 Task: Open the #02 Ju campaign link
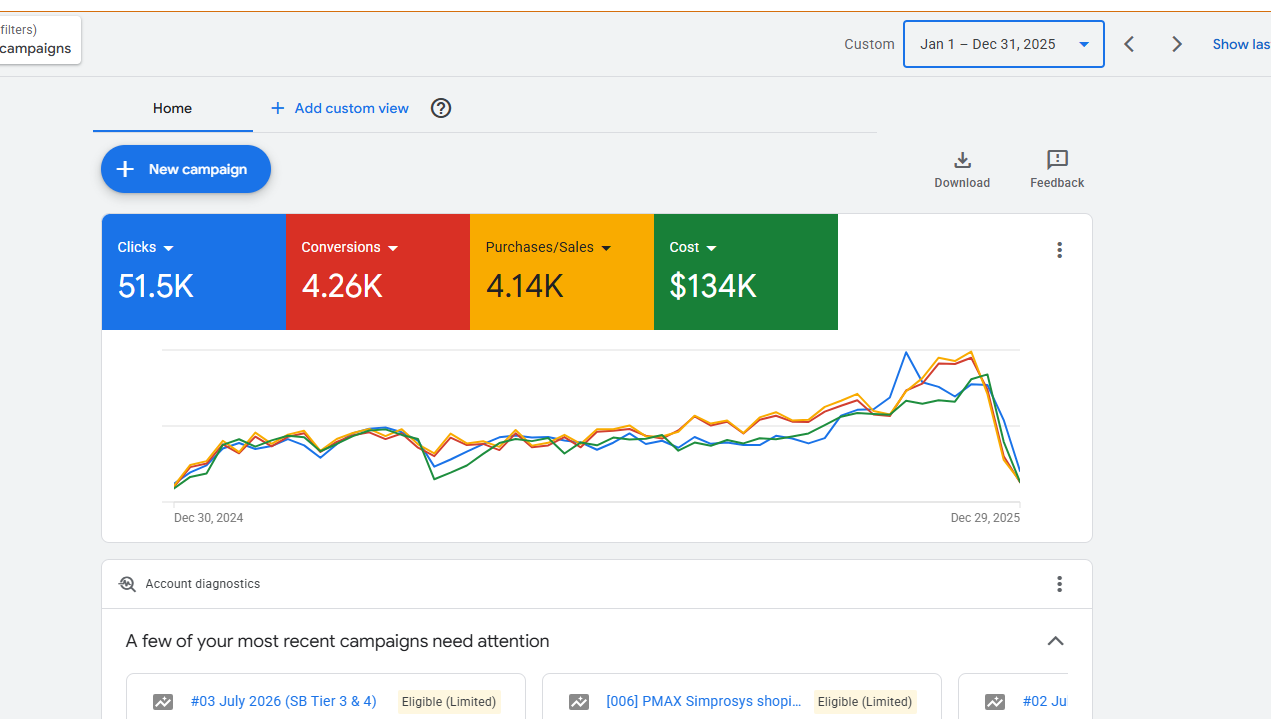coord(1044,701)
